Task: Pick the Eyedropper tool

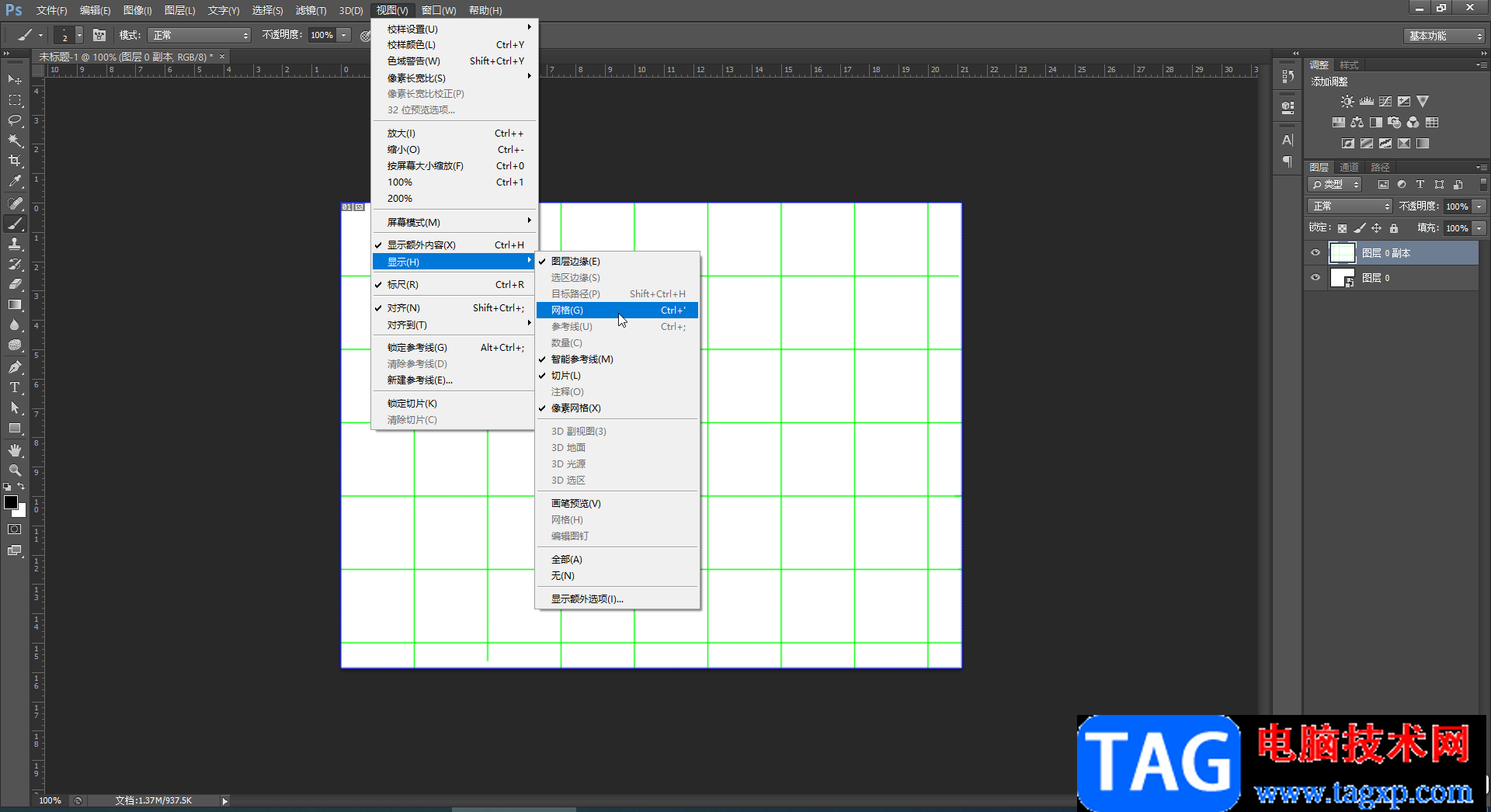Action: [15, 182]
